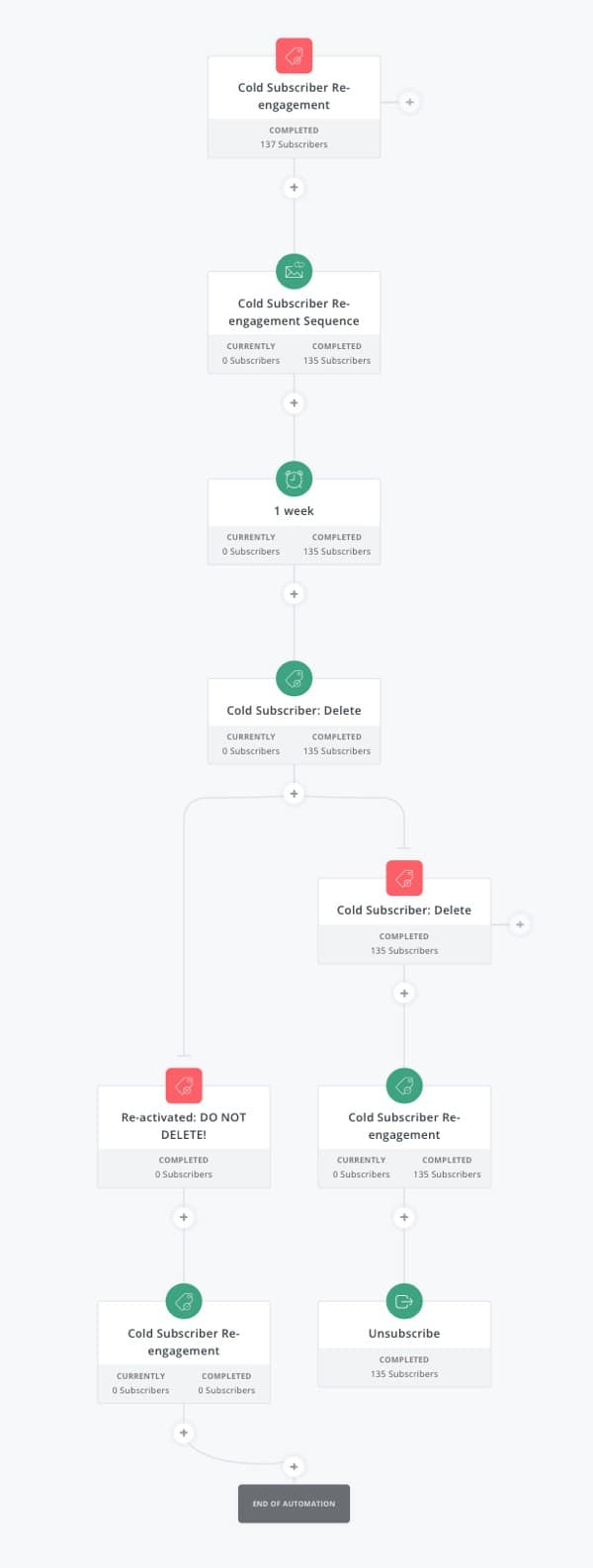
Task: Click the red tag icon on Re-activated: DO NOT DELETE!
Action: pyautogui.click(x=183, y=1085)
